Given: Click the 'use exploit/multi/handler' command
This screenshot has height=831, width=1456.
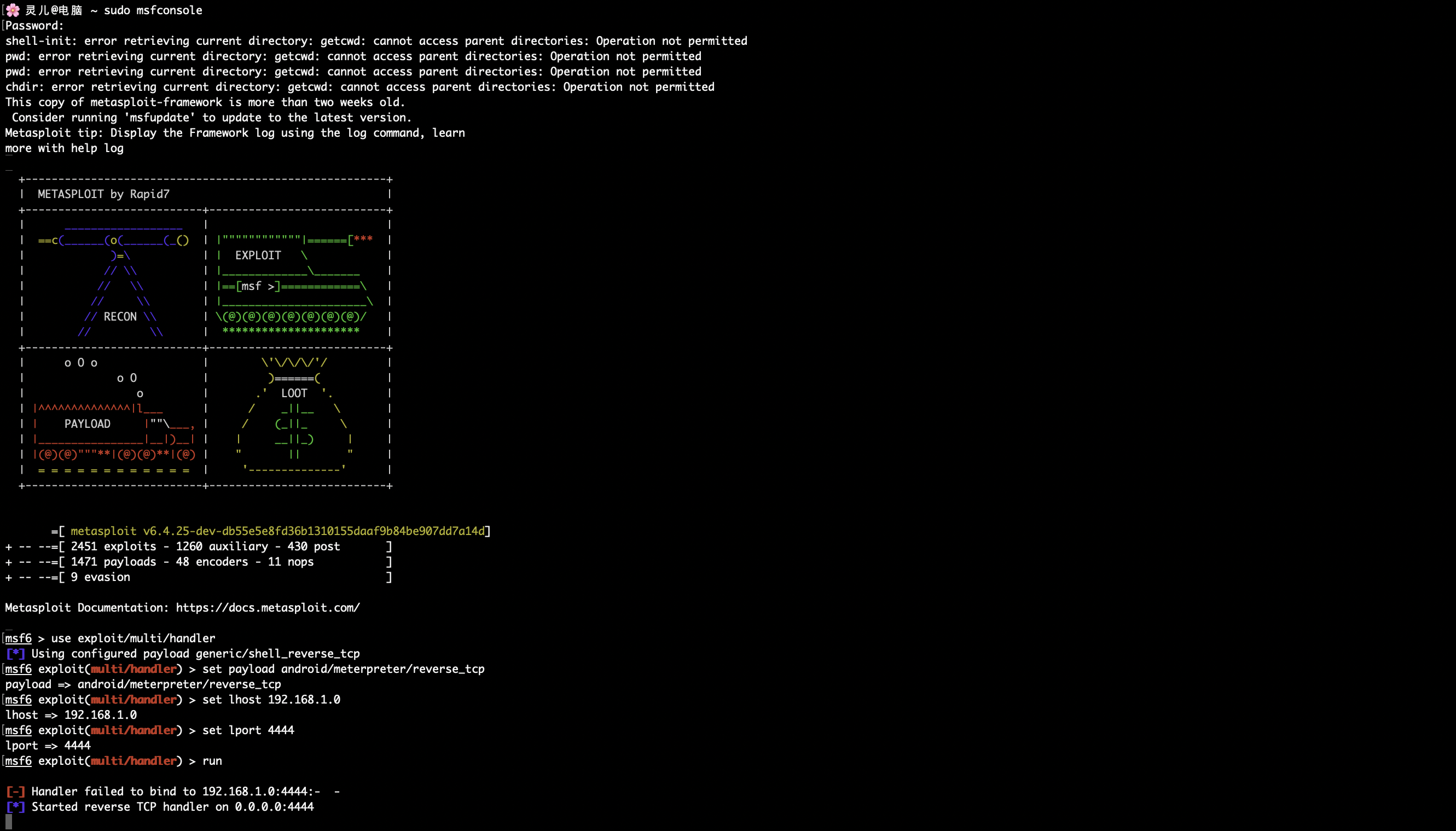Looking at the screenshot, I should point(133,638).
